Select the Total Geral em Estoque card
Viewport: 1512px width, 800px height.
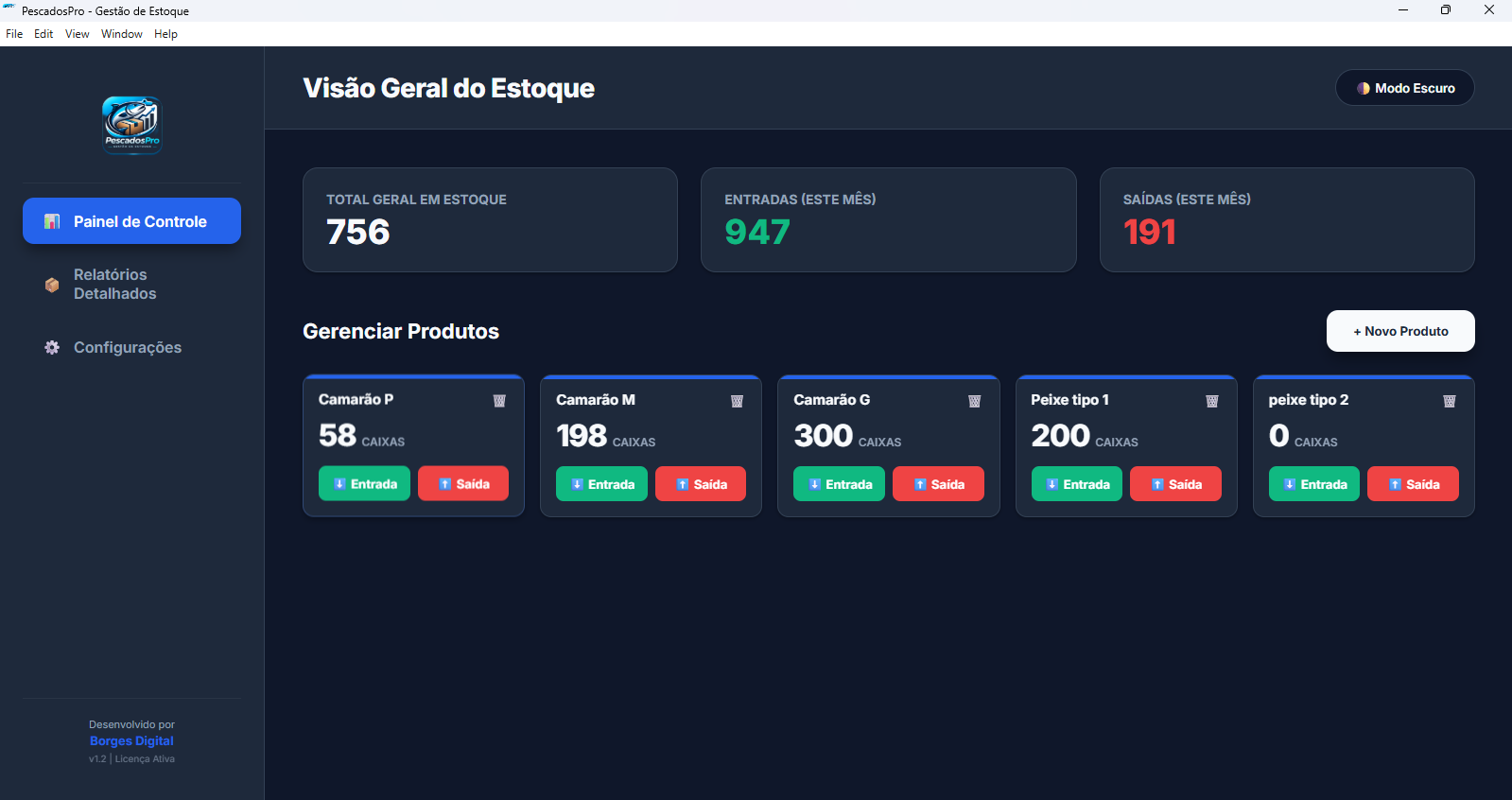490,220
